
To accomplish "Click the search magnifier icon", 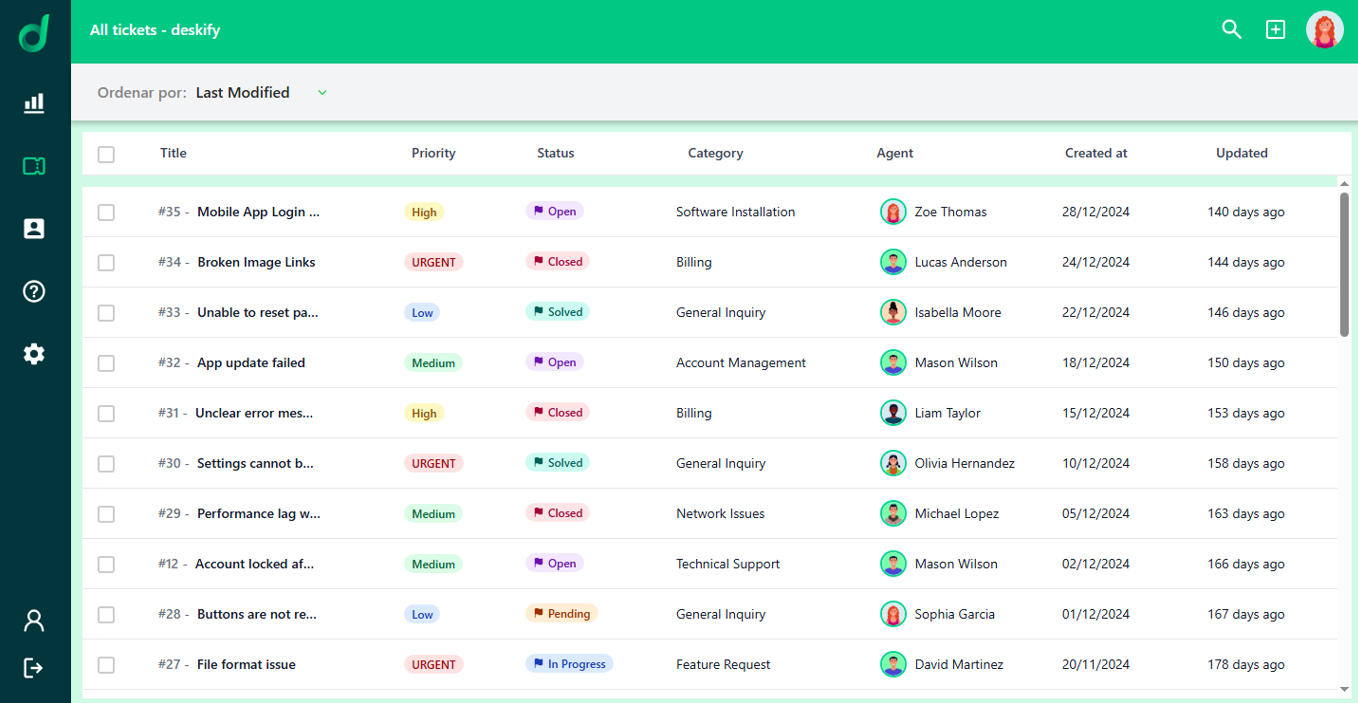I will [1231, 30].
